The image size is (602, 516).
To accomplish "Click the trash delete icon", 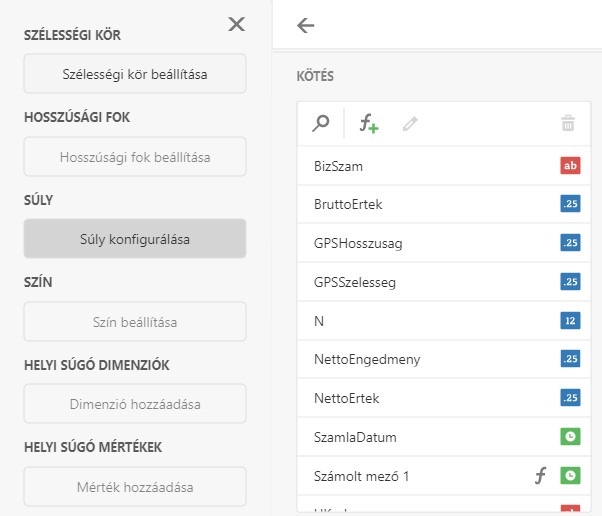I will point(568,124).
